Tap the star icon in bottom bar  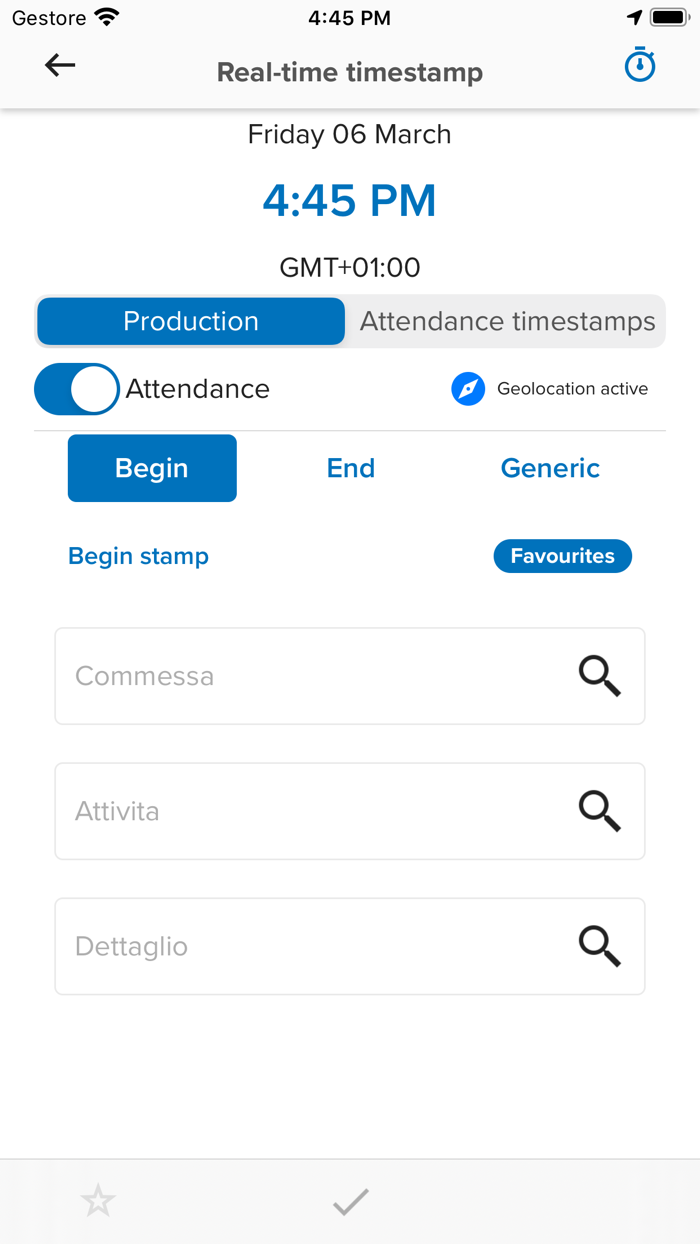[97, 1200]
